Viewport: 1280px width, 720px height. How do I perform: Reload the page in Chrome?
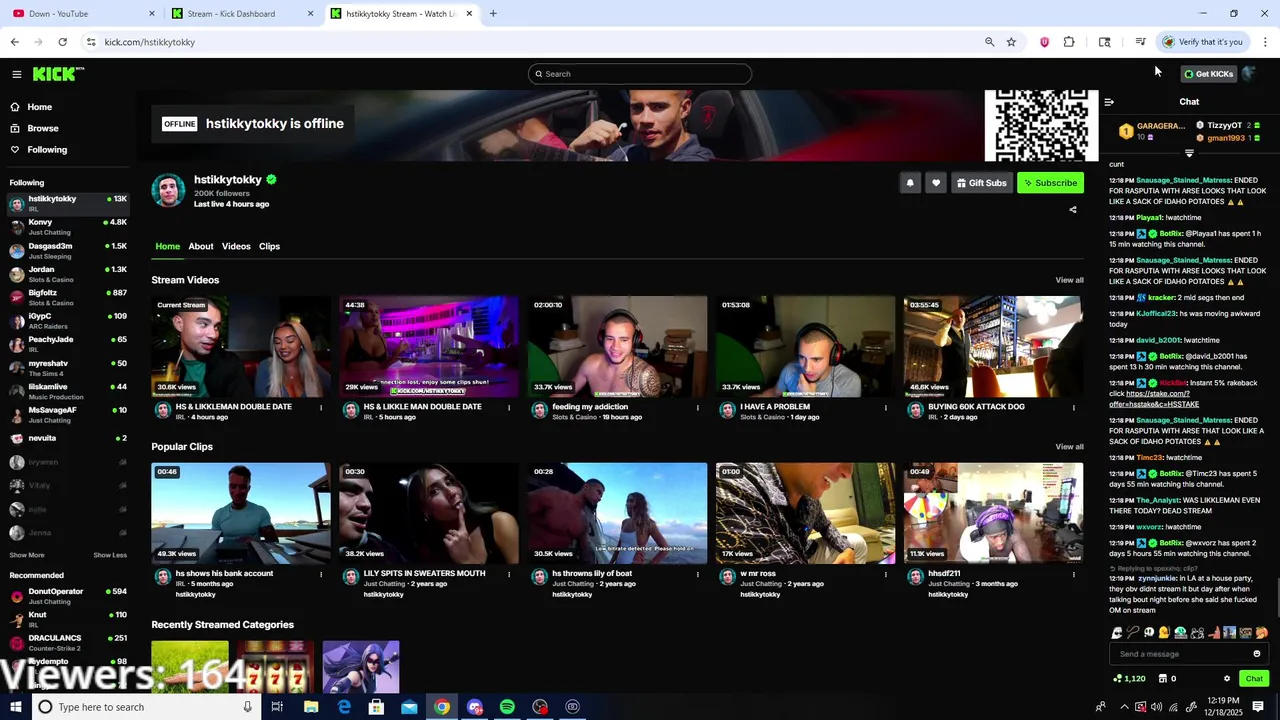62,42
